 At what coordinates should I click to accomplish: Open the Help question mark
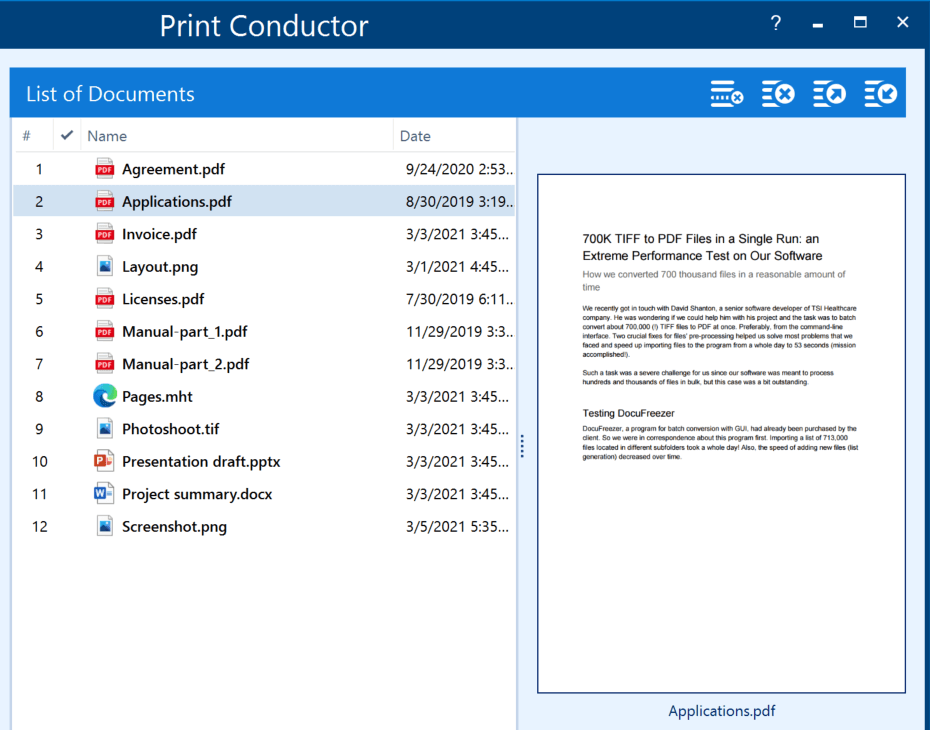tap(776, 23)
